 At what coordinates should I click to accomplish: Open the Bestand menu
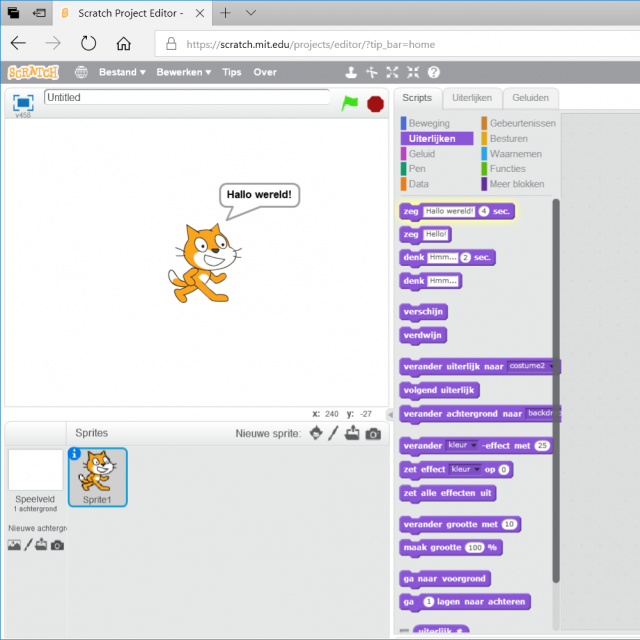click(122, 72)
